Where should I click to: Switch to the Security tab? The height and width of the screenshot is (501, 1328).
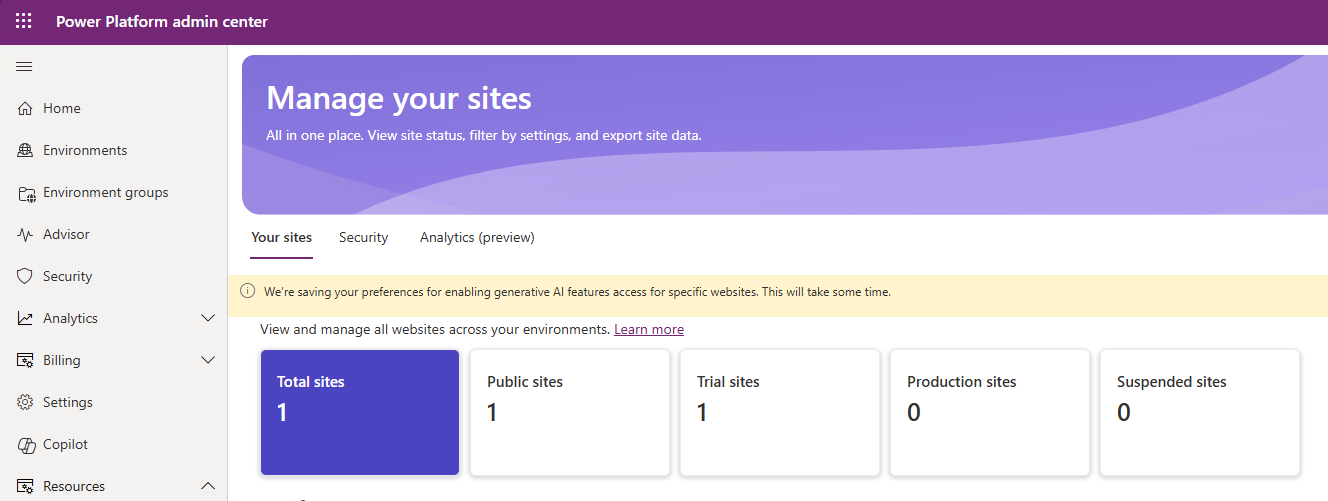click(363, 238)
